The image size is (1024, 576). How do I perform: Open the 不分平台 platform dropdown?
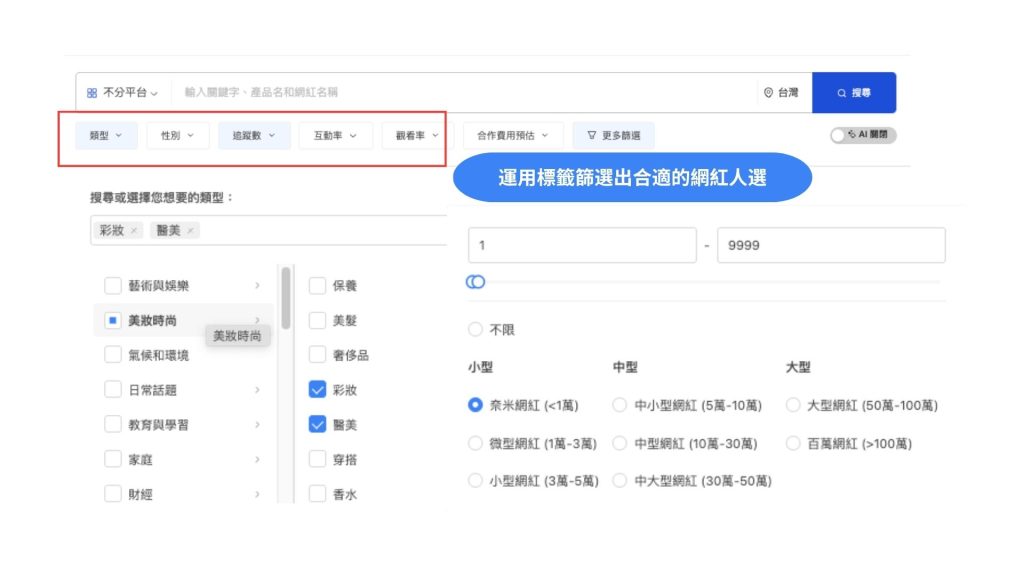tap(122, 93)
